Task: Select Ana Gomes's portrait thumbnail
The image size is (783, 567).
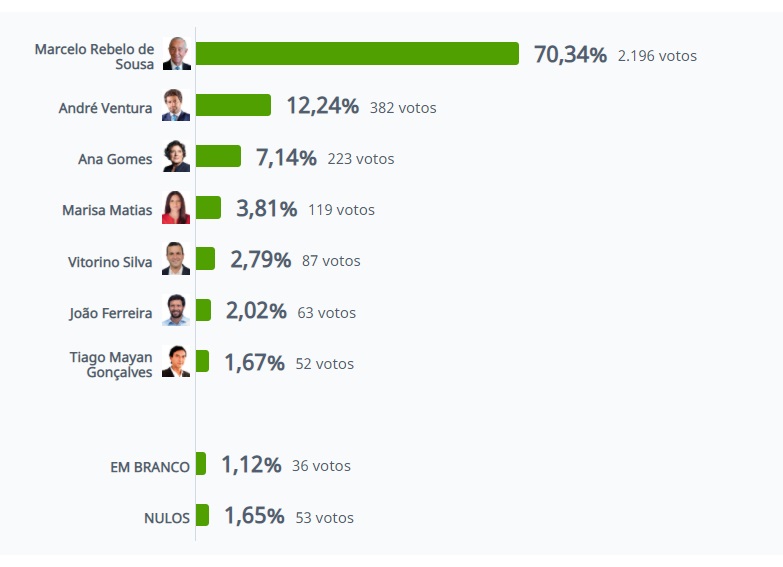Action: 176,157
